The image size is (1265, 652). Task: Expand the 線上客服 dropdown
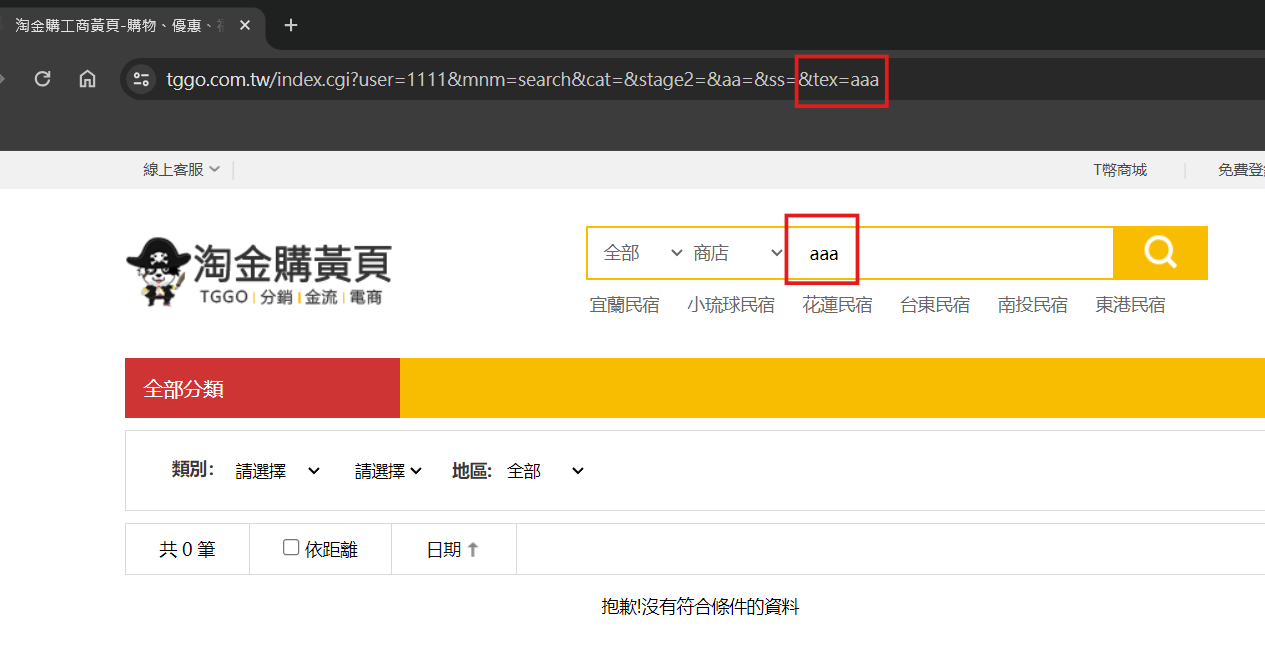tap(182, 170)
